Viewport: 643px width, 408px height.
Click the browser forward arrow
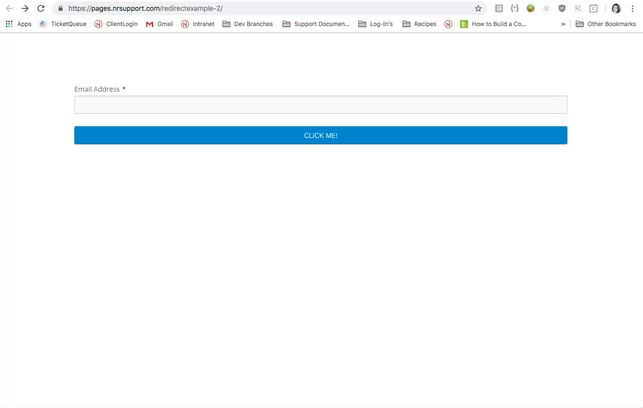pos(25,8)
